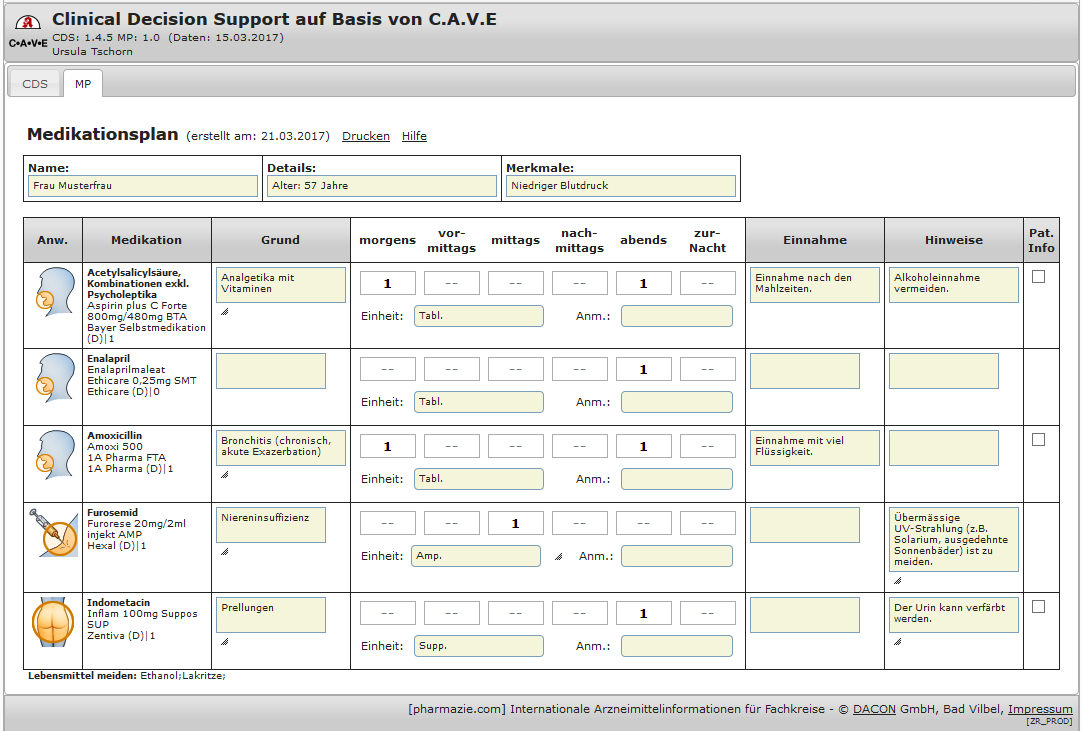Tick the Pat. Info checkbox for Acetylsalicylsäure
The height and width of the screenshot is (731, 1082).
tap(1038, 277)
